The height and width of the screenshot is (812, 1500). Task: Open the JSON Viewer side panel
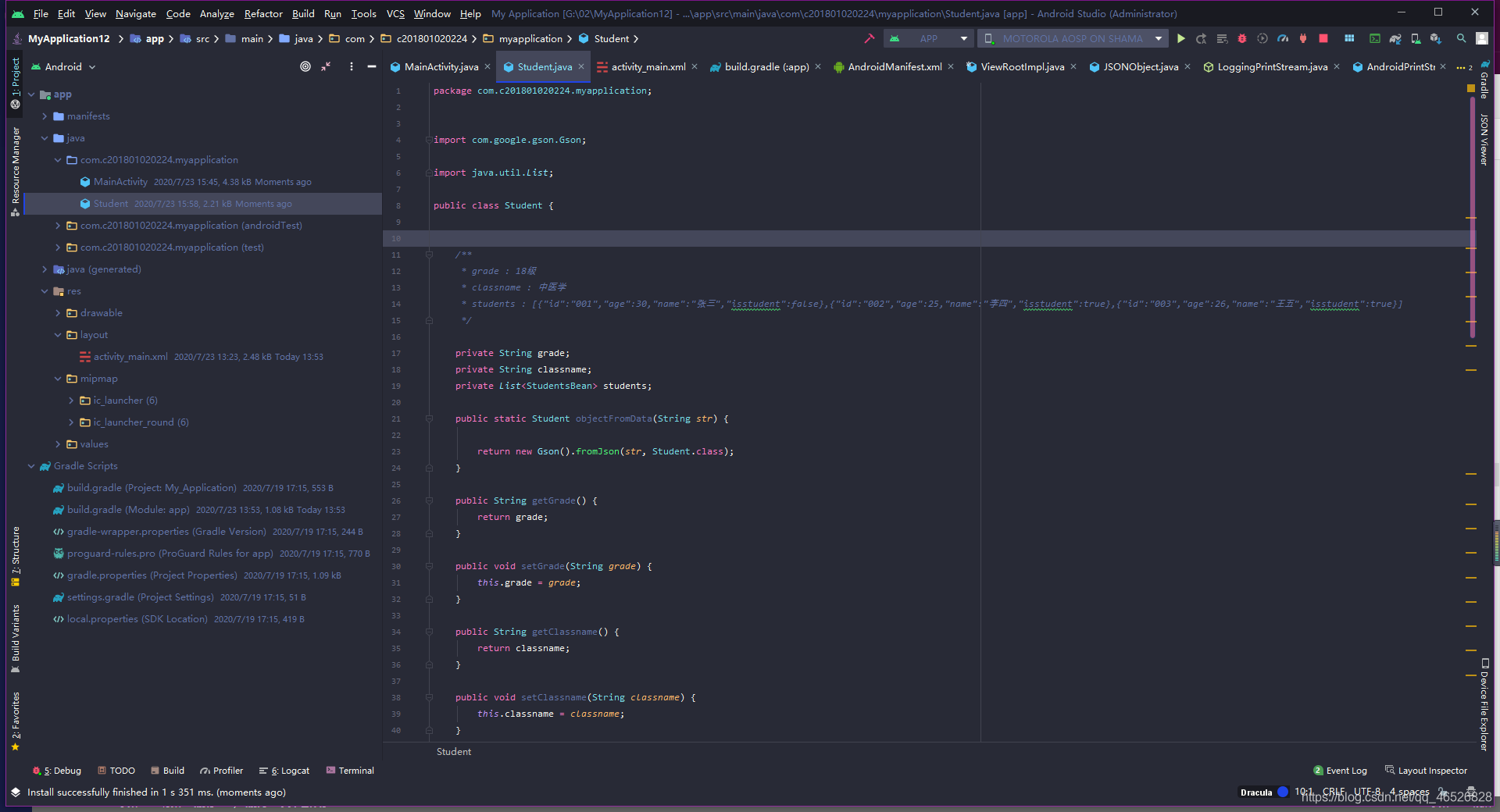pyautogui.click(x=1484, y=140)
